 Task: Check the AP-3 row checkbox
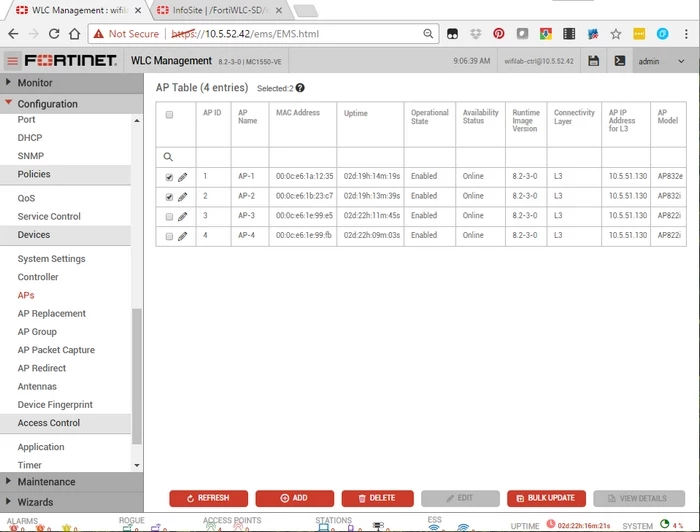[x=169, y=216]
